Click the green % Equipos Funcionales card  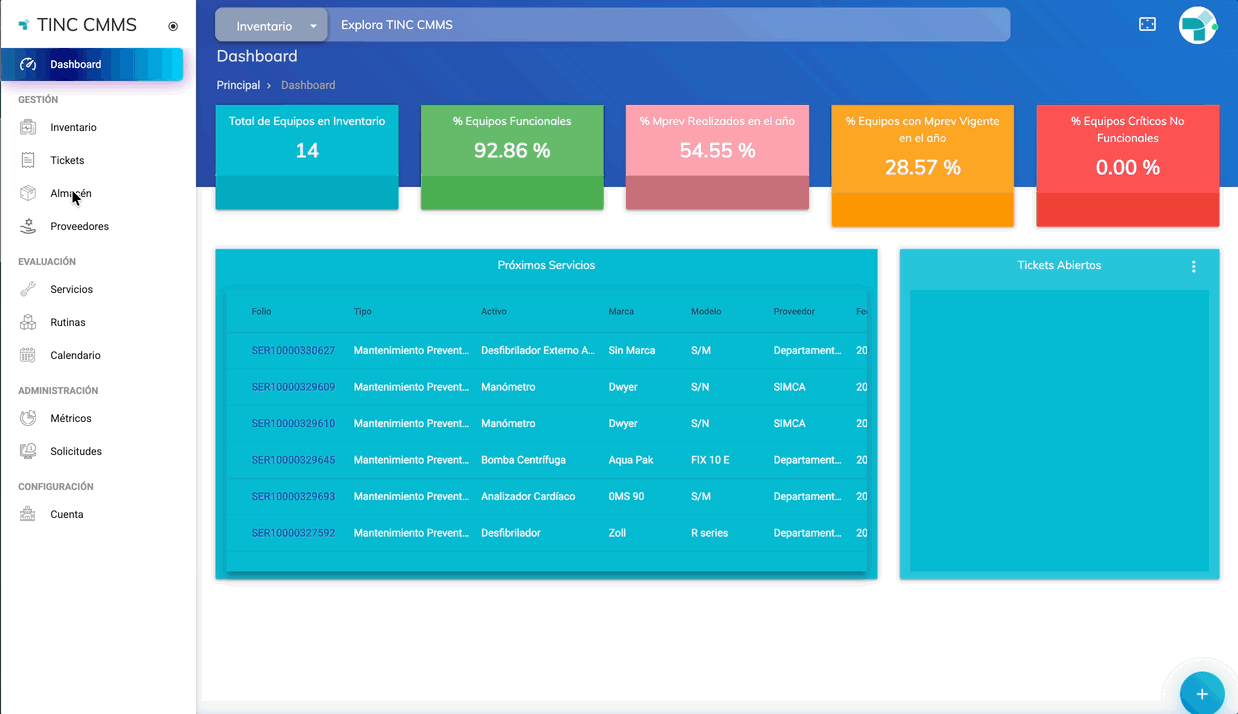(x=512, y=156)
